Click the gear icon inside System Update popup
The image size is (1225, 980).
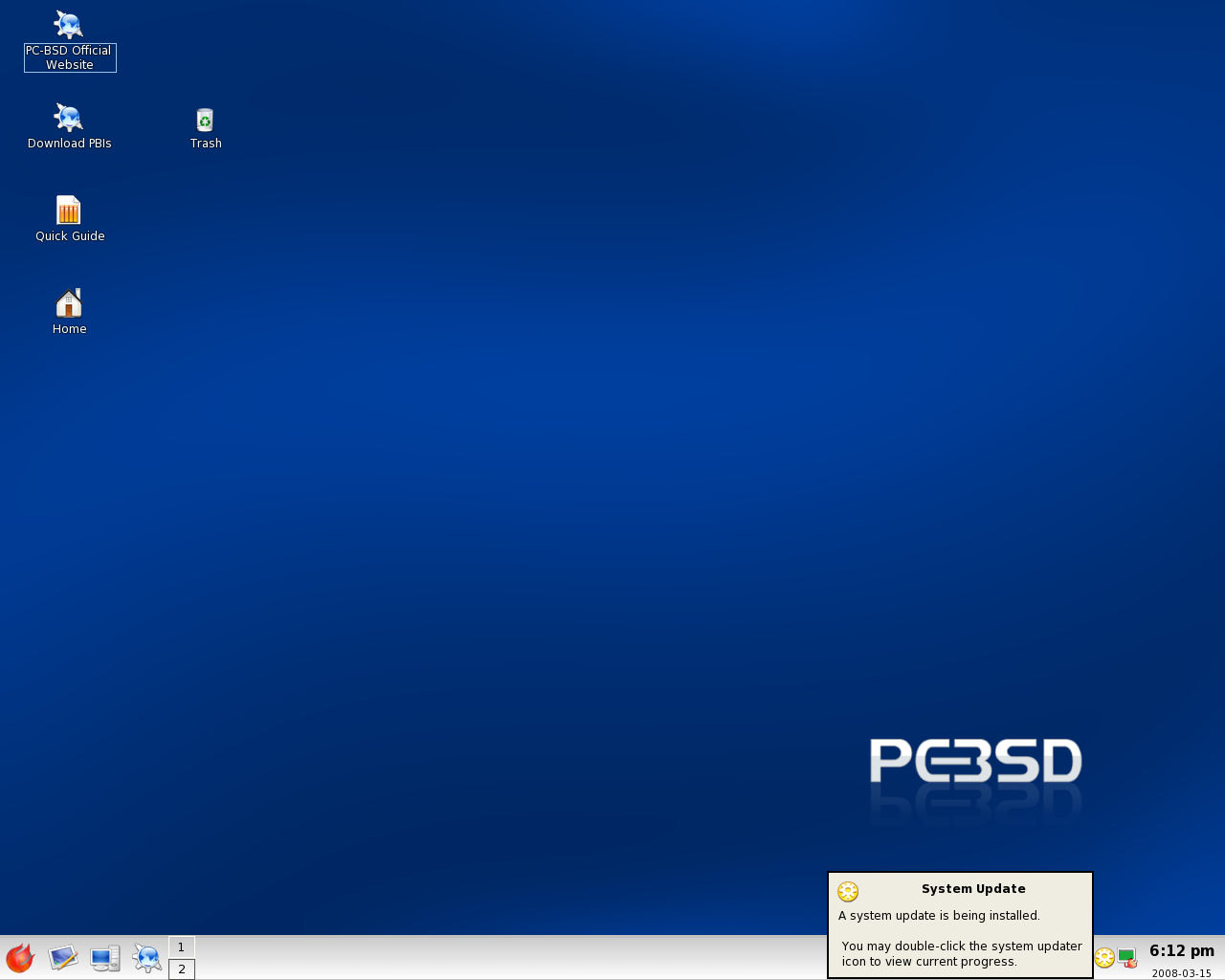coord(848,892)
